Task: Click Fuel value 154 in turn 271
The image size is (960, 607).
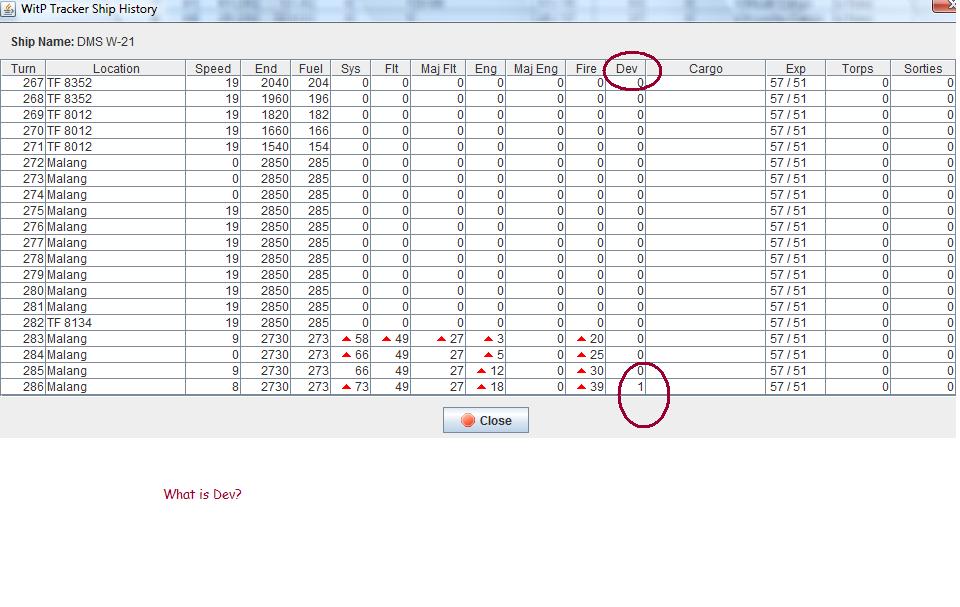Action: [x=310, y=146]
